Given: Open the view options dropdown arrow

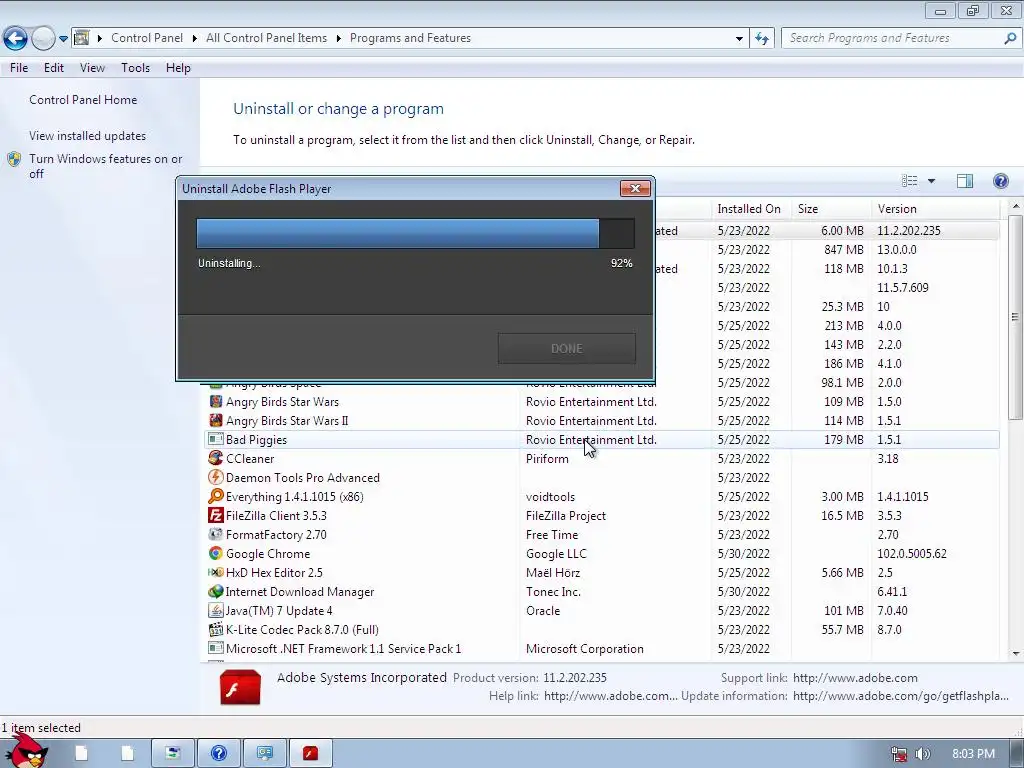Looking at the screenshot, I should tap(931, 181).
